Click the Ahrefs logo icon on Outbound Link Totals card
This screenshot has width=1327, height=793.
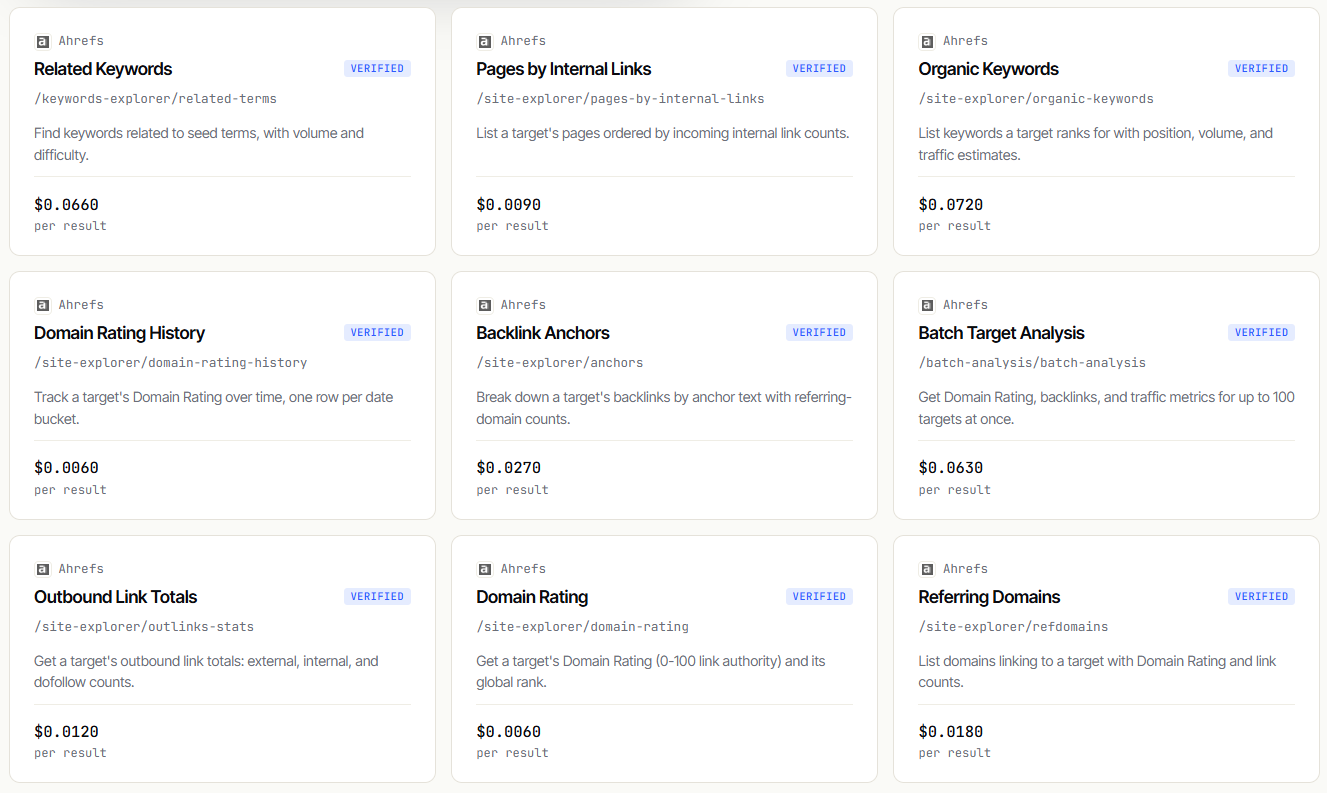pyautogui.click(x=42, y=569)
